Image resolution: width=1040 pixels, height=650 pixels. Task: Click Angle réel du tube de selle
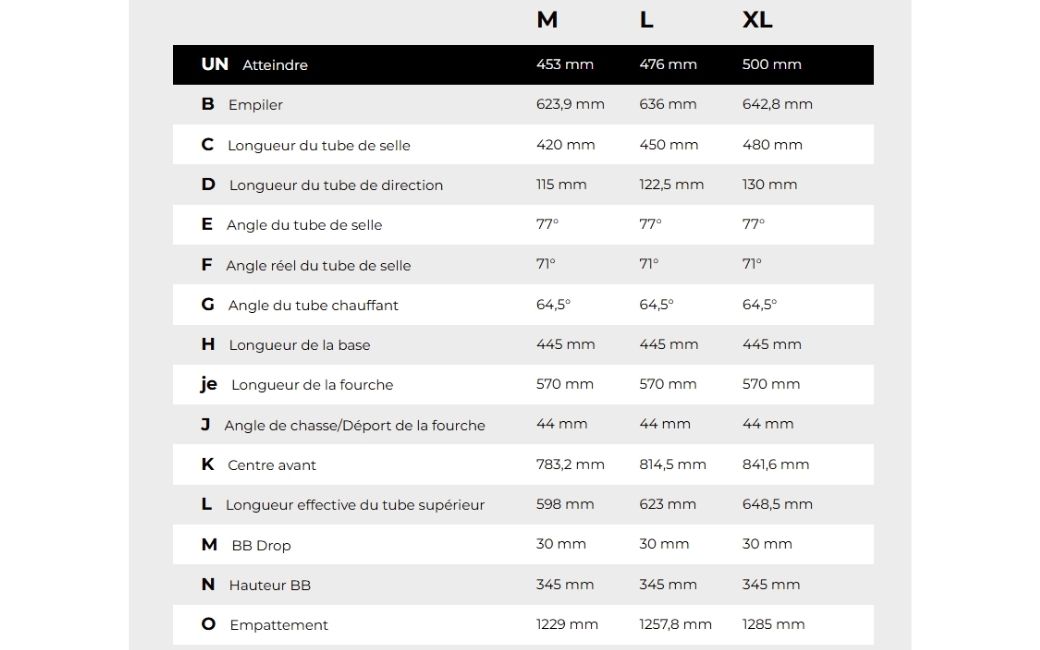(x=318, y=265)
